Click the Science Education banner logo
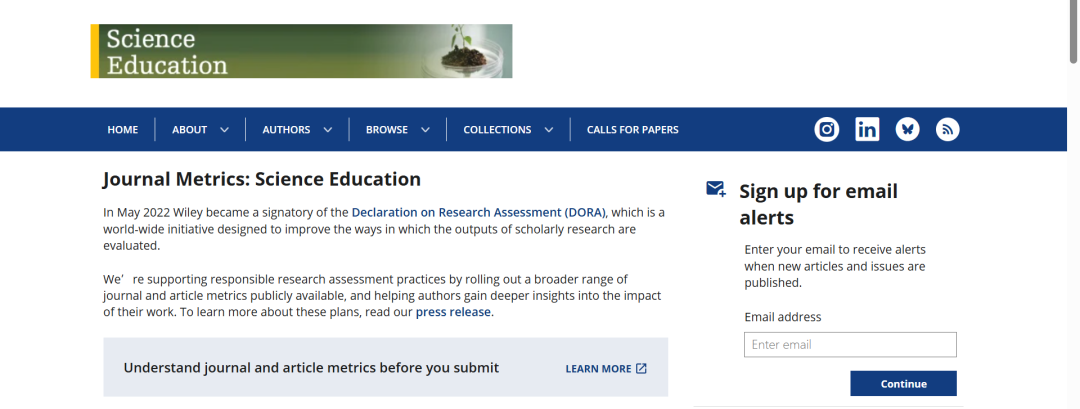This screenshot has height=409, width=1080. point(302,51)
